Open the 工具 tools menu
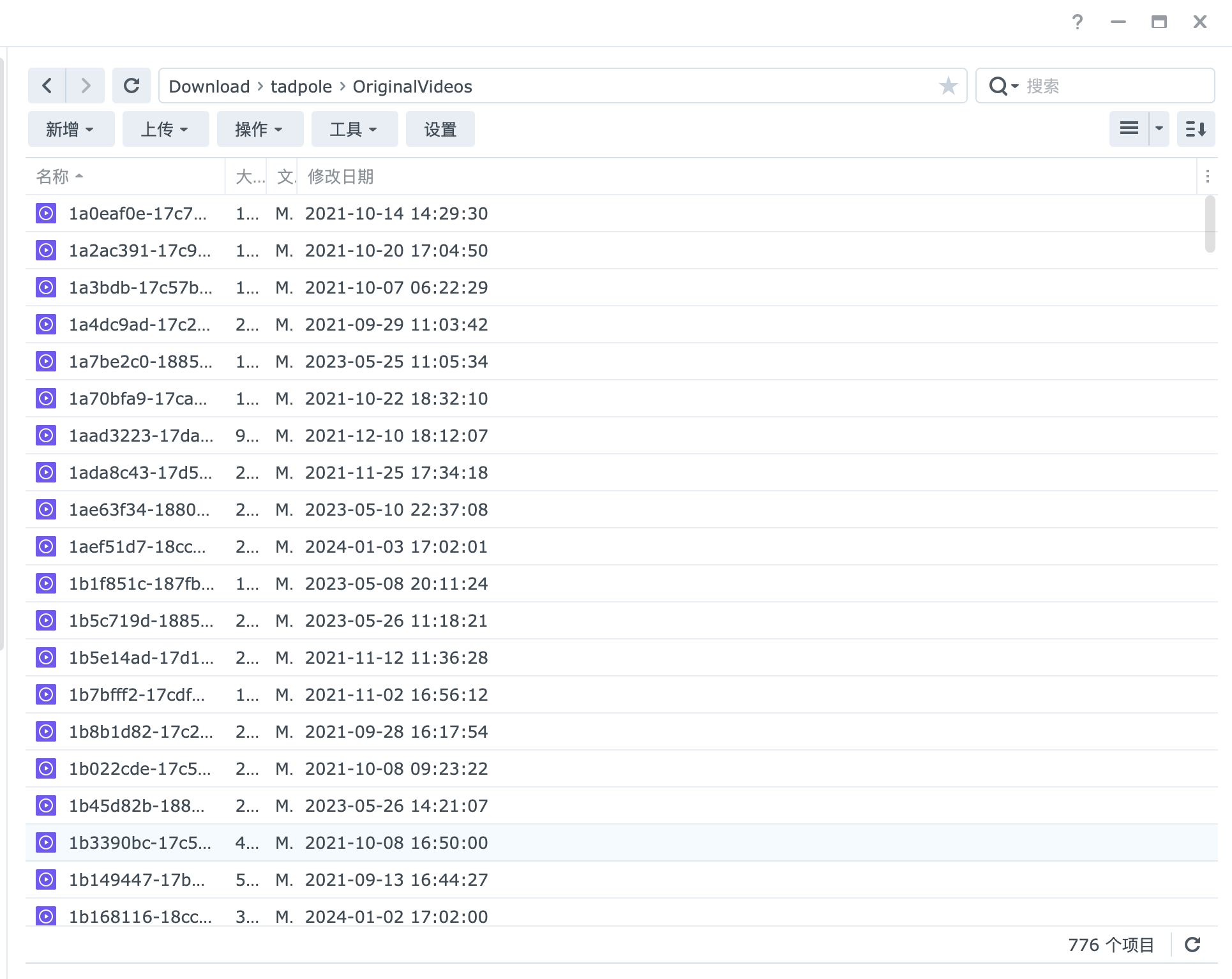The width and height of the screenshot is (1232, 979). tap(354, 129)
